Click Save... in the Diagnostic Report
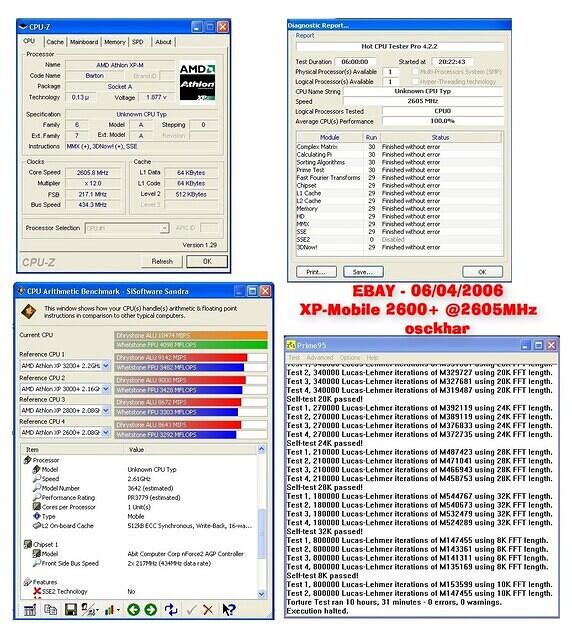Viewport: 572px width, 640px height. point(363,272)
